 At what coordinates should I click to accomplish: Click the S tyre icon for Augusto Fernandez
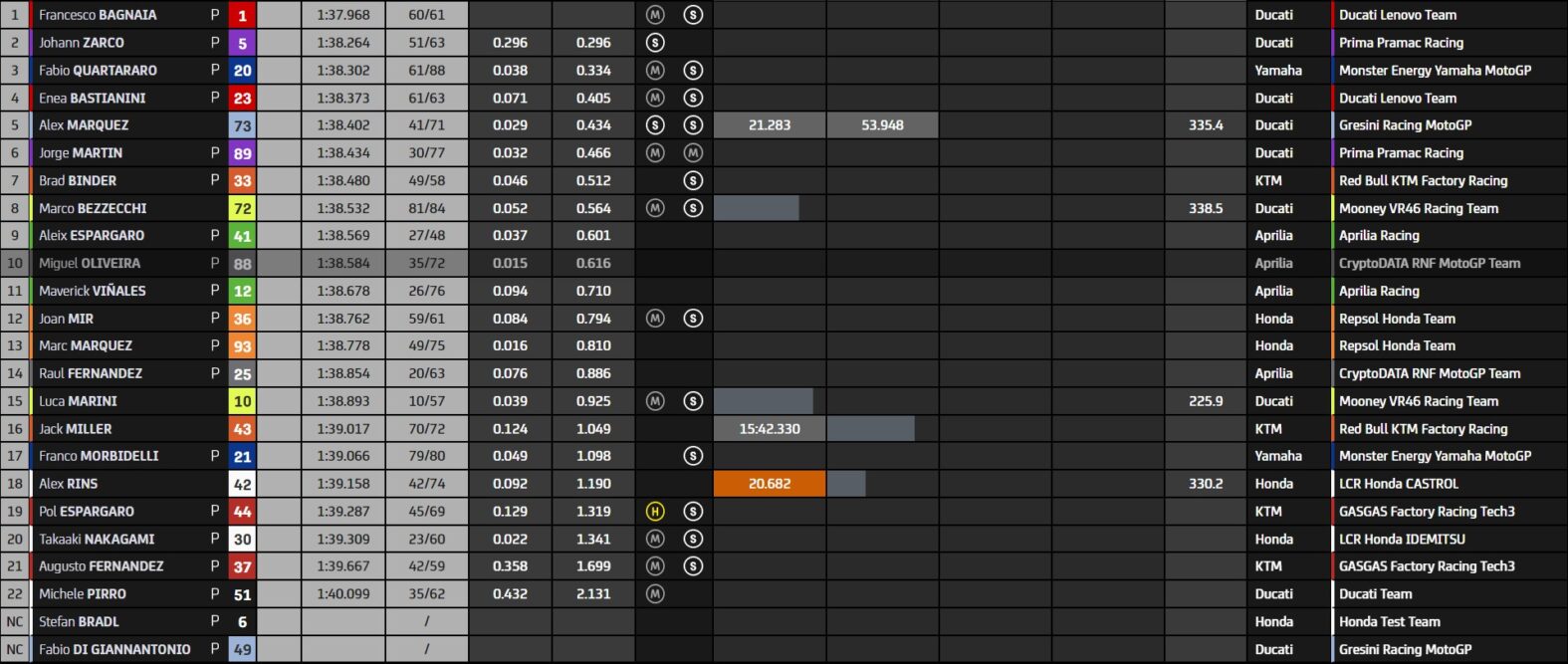(x=693, y=566)
